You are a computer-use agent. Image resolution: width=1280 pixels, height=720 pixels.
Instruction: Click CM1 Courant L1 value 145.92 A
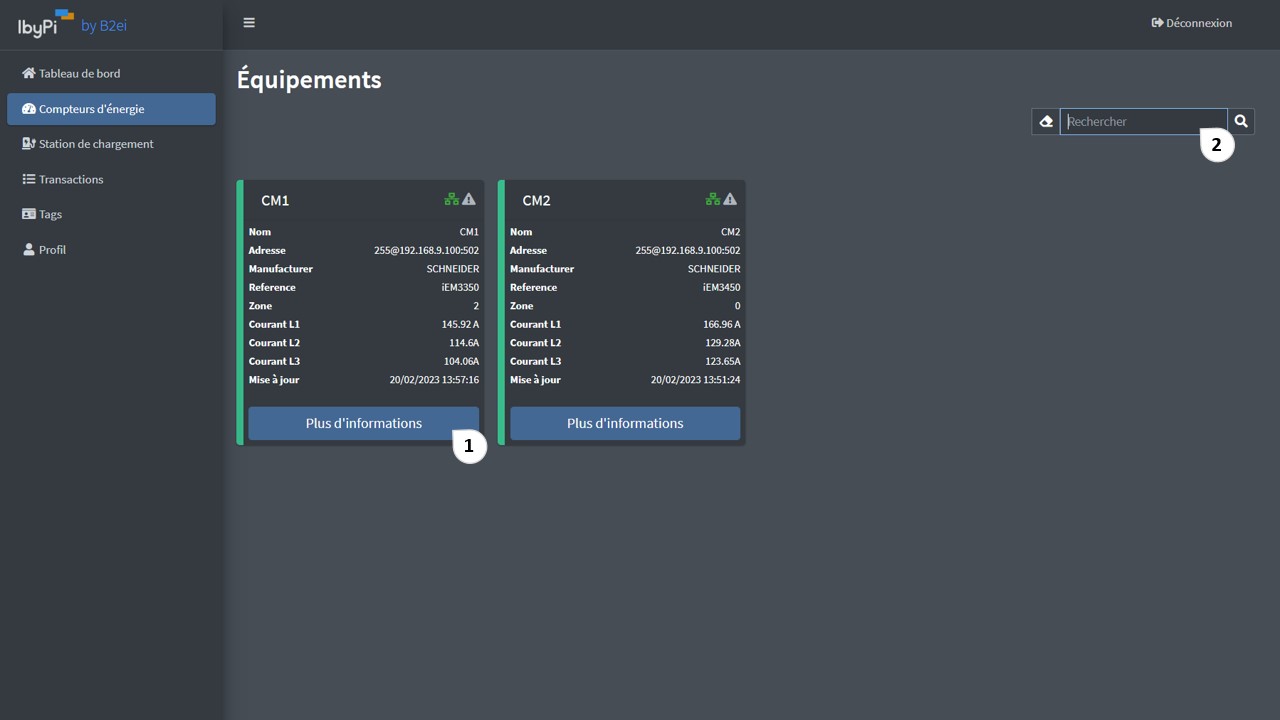460,324
